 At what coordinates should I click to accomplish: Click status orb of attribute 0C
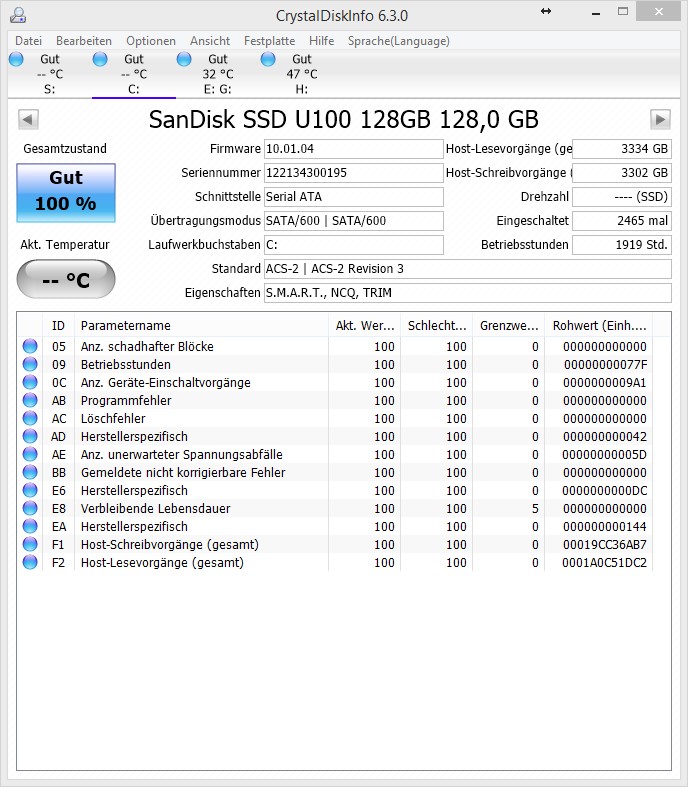30,382
